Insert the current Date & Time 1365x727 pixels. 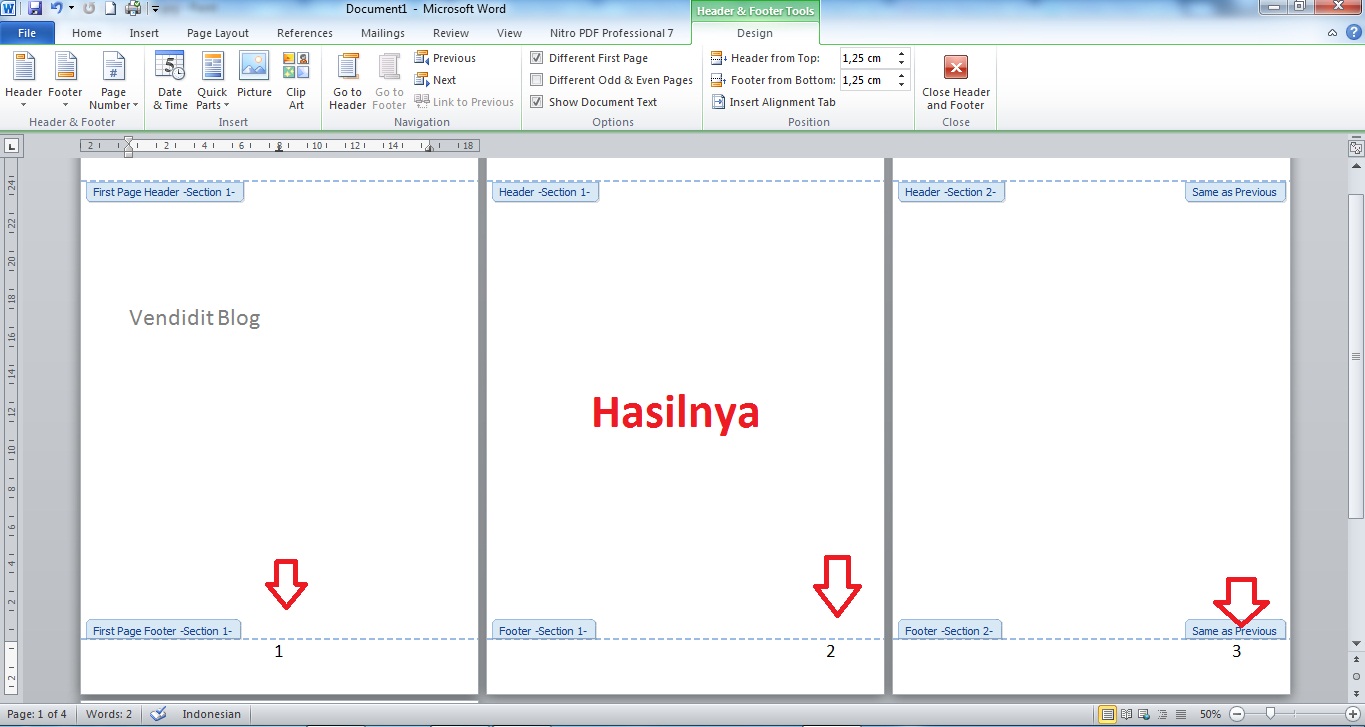tap(170, 81)
